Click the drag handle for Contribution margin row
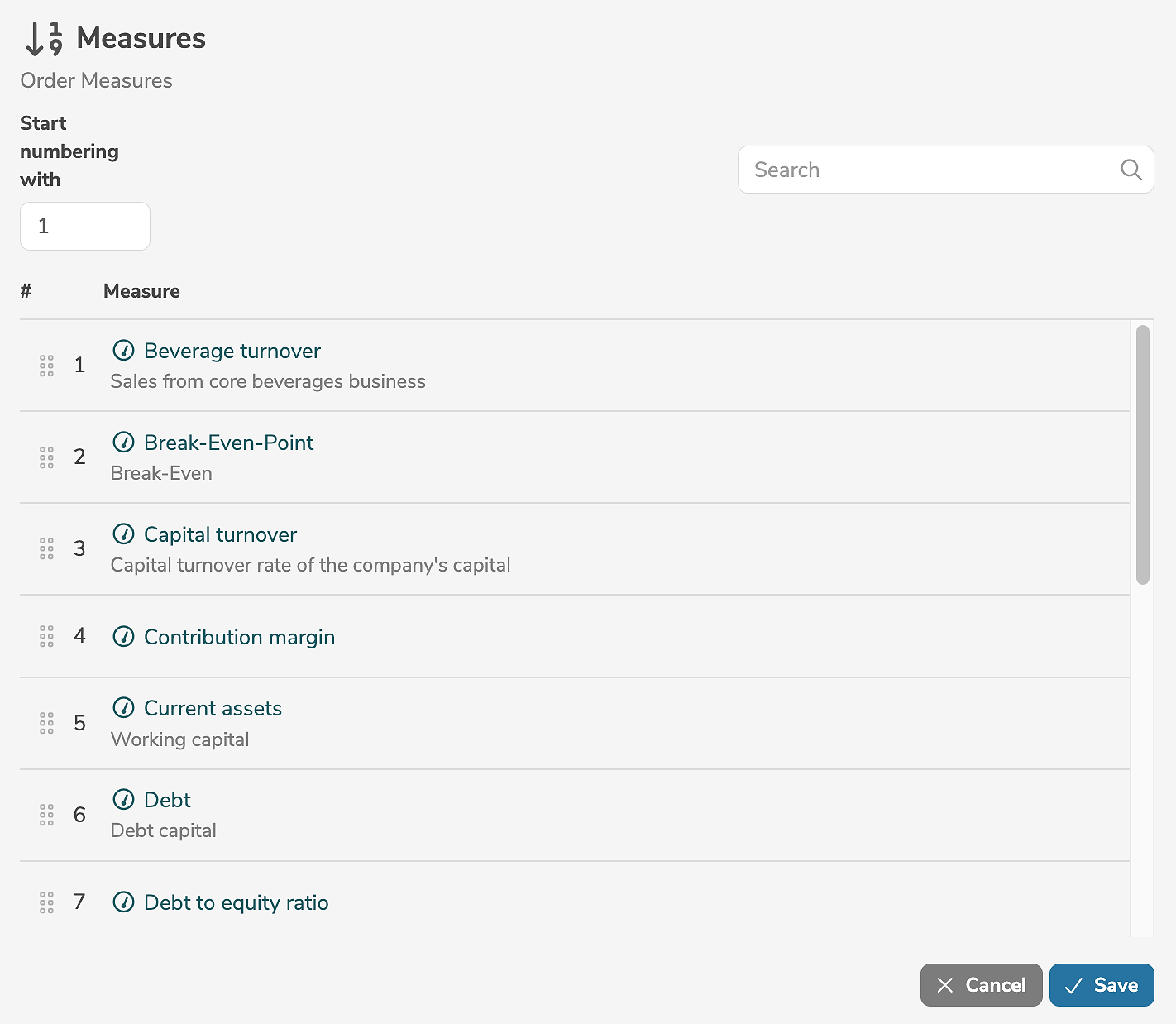The height and width of the screenshot is (1024, 1176). tap(46, 636)
